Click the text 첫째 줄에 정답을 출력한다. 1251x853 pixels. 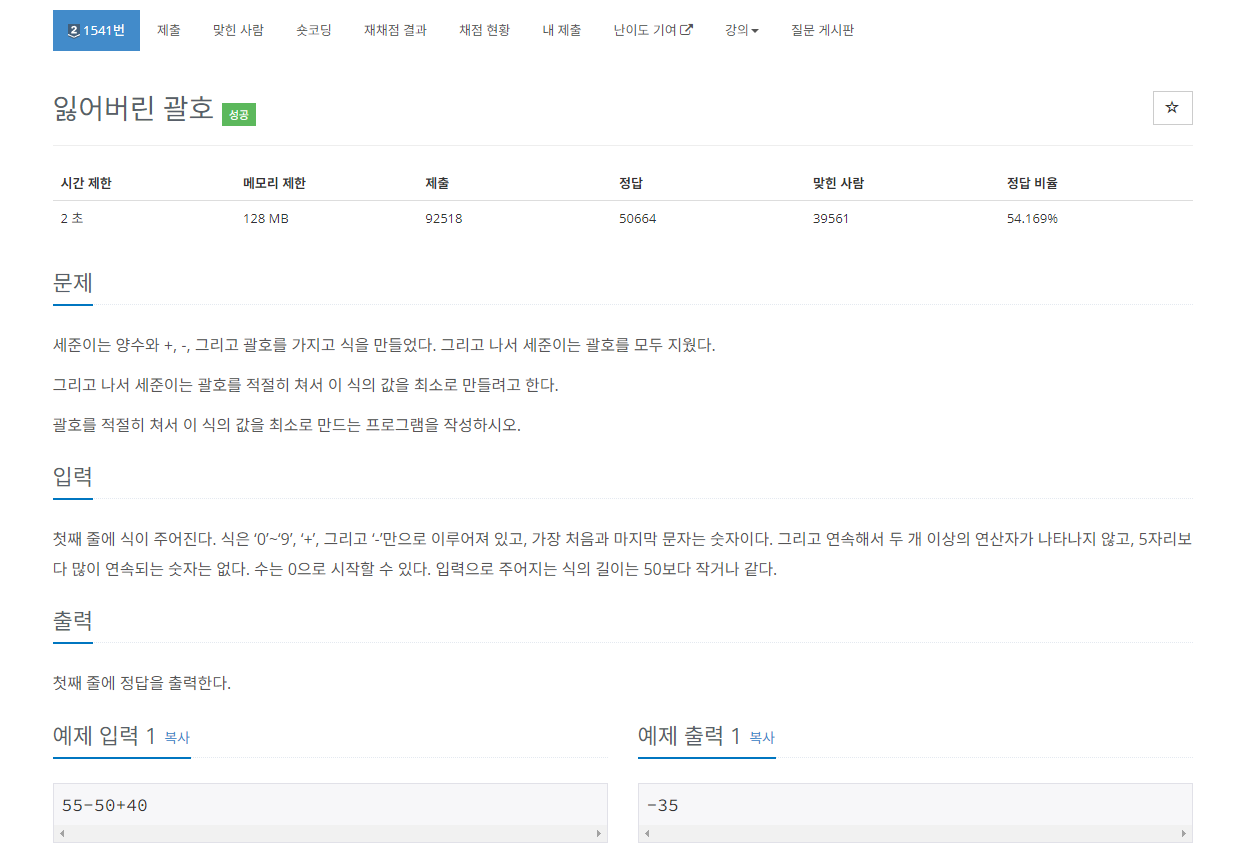click(142, 684)
